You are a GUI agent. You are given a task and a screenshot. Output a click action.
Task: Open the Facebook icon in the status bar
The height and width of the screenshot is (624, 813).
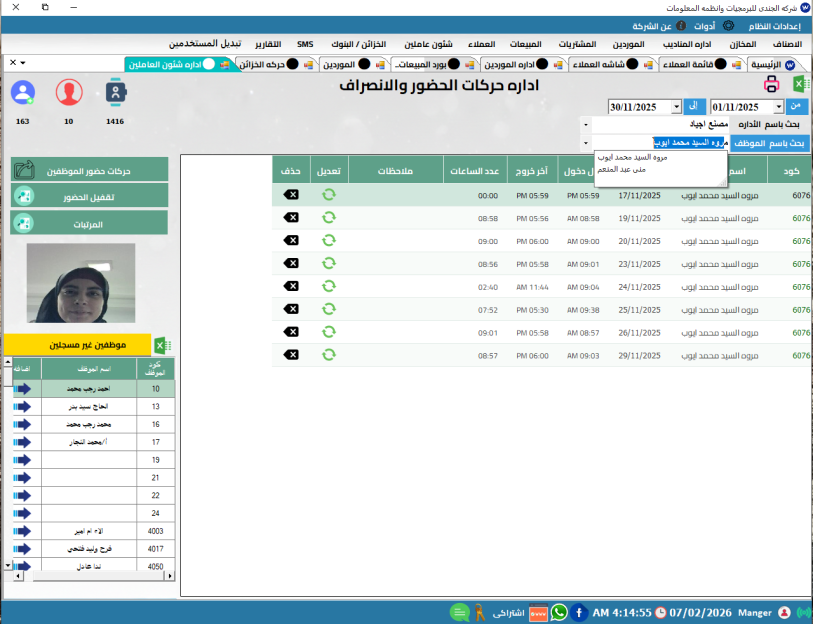(579, 612)
